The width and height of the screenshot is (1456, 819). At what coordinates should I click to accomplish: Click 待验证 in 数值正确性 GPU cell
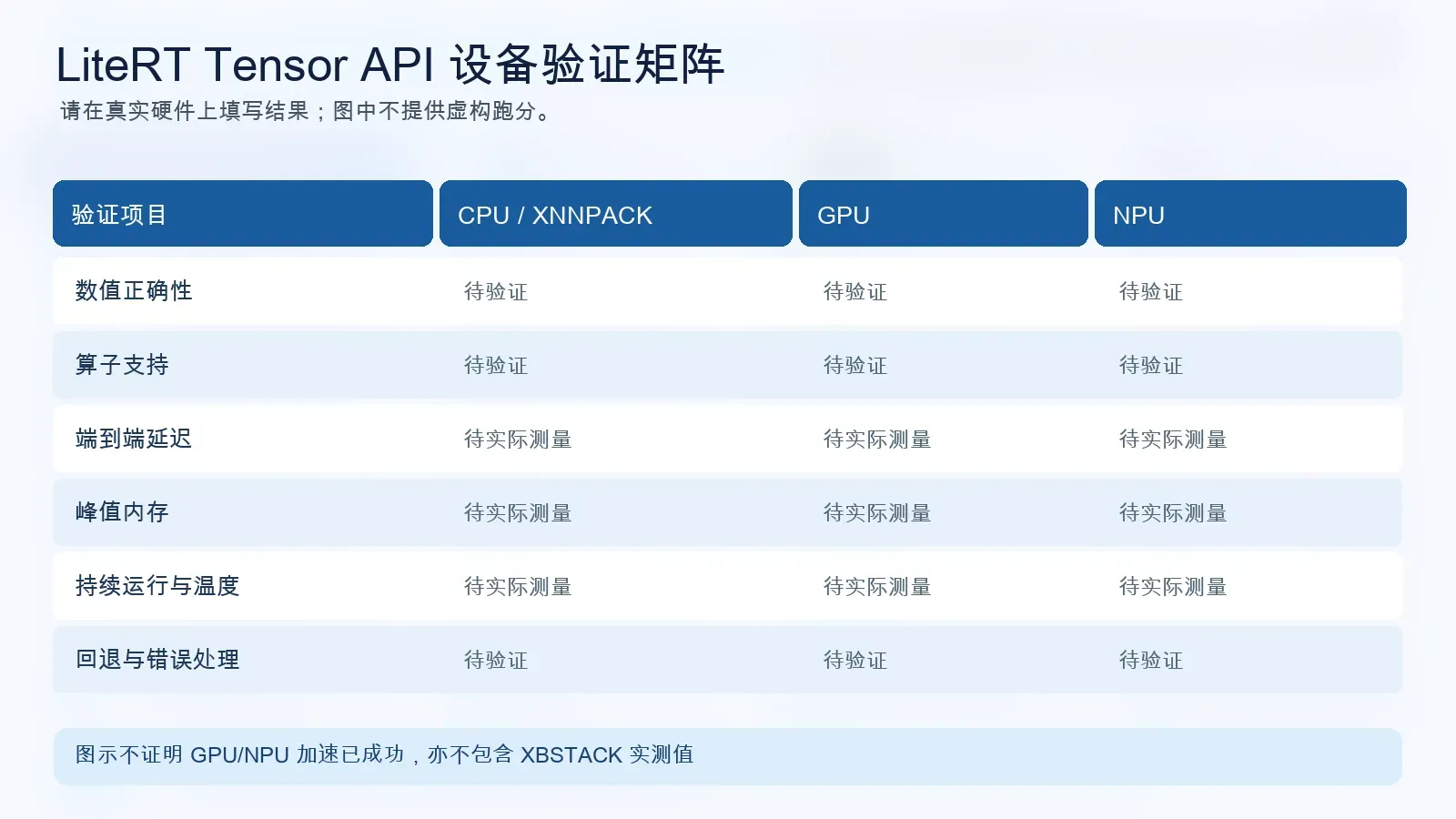point(855,292)
